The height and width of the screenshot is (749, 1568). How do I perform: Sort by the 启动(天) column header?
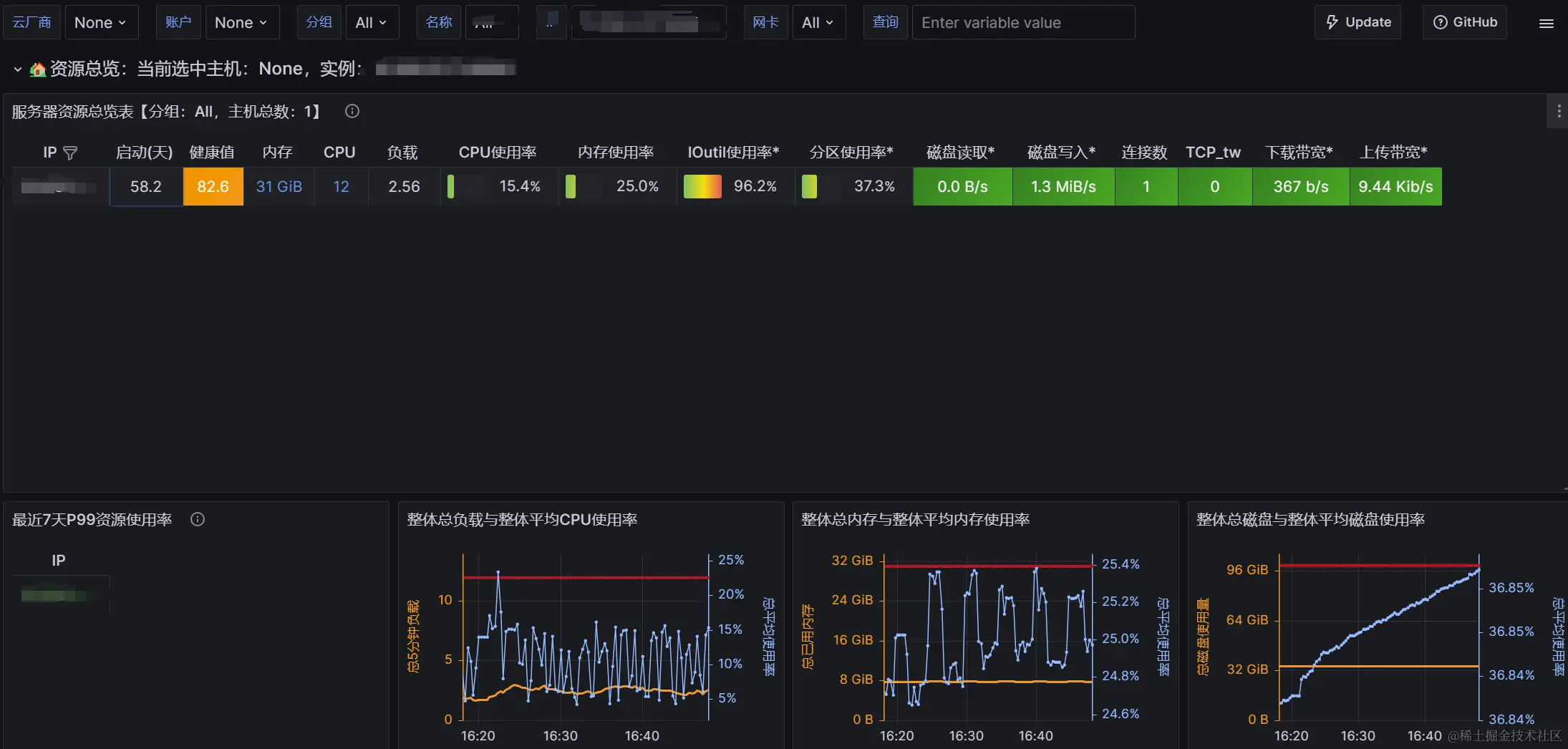(145, 152)
